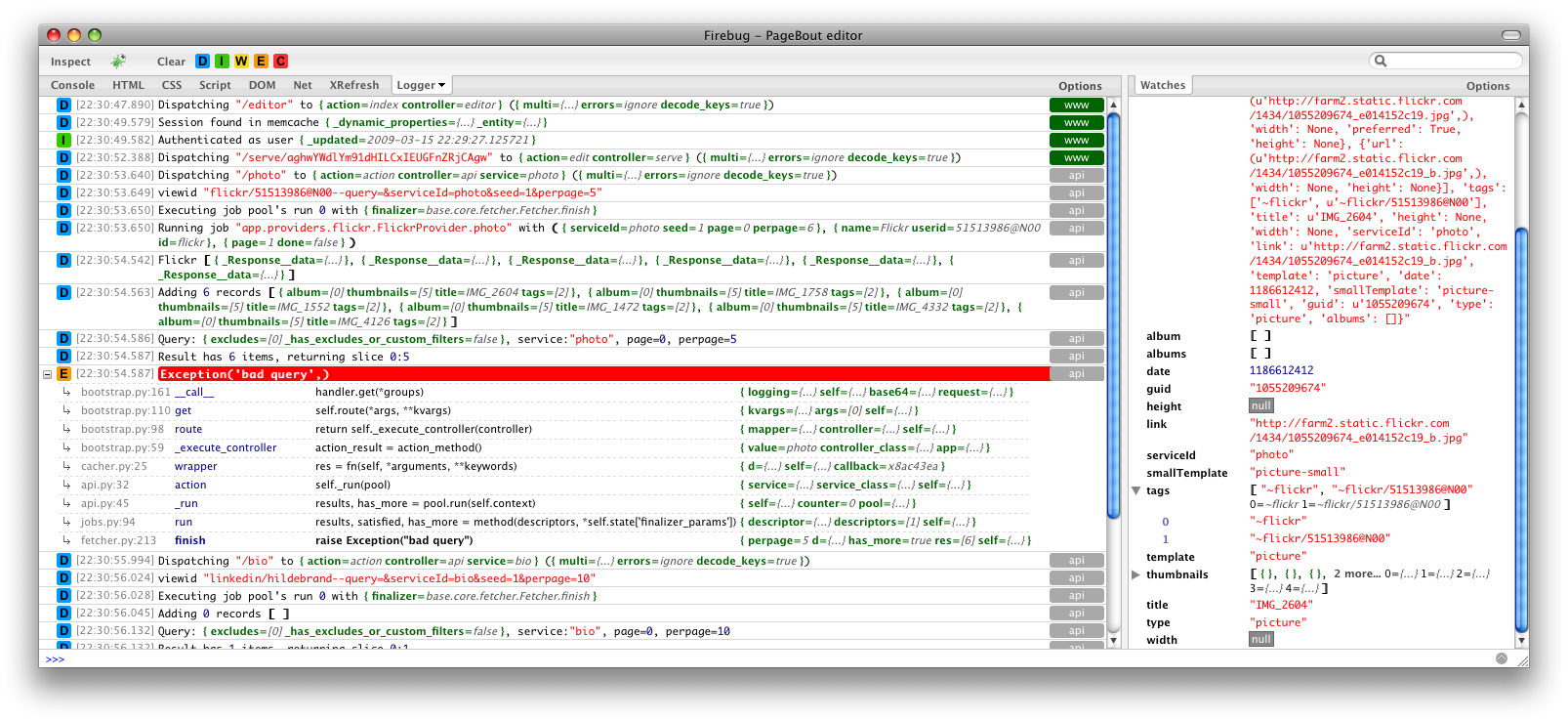
Task: Click the green Firebug bug icon
Action: coord(118,61)
